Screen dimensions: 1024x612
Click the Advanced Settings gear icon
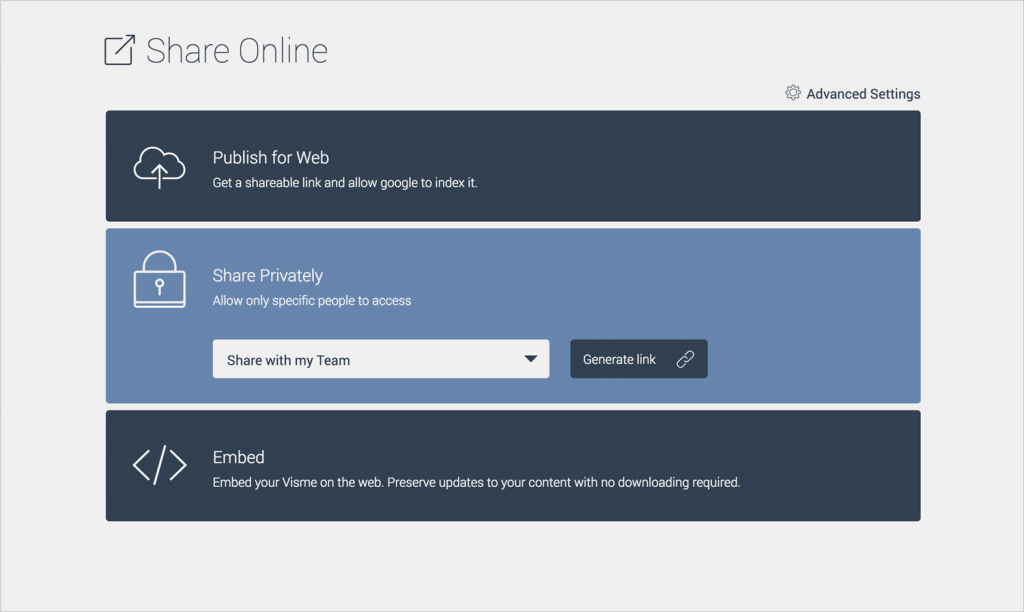pos(793,93)
